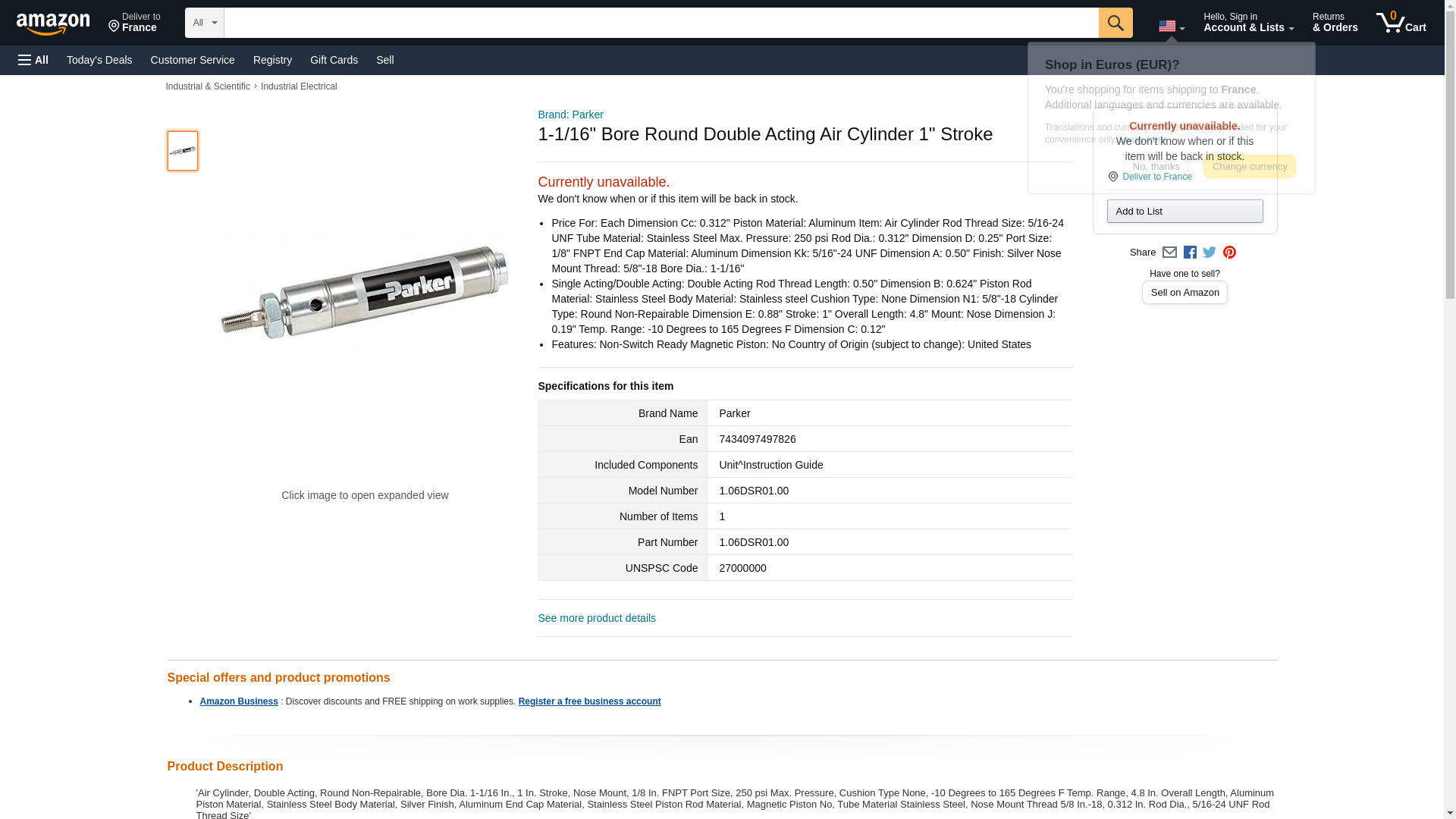Image resolution: width=1456 pixels, height=819 pixels.
Task: Share product via email icon
Action: click(x=1169, y=253)
